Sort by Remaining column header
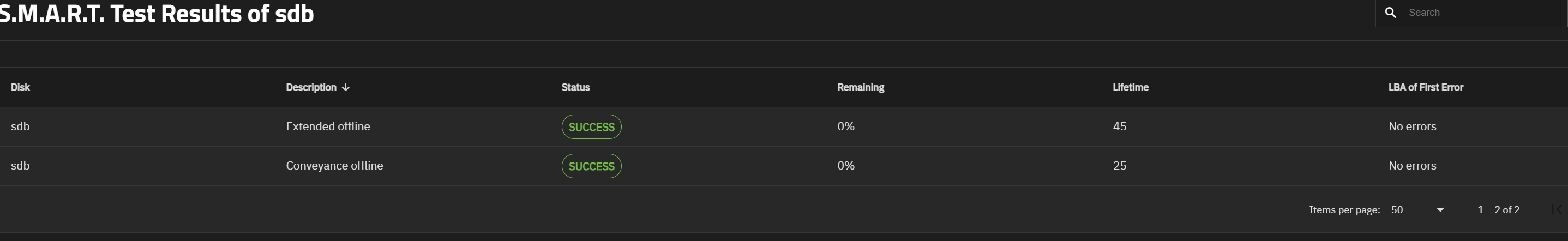 pos(860,87)
